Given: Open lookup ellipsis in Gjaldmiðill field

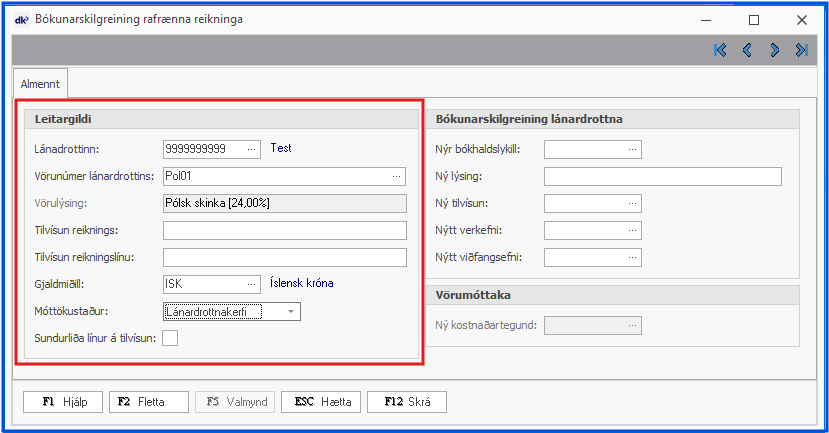Looking at the screenshot, I should (x=251, y=283).
